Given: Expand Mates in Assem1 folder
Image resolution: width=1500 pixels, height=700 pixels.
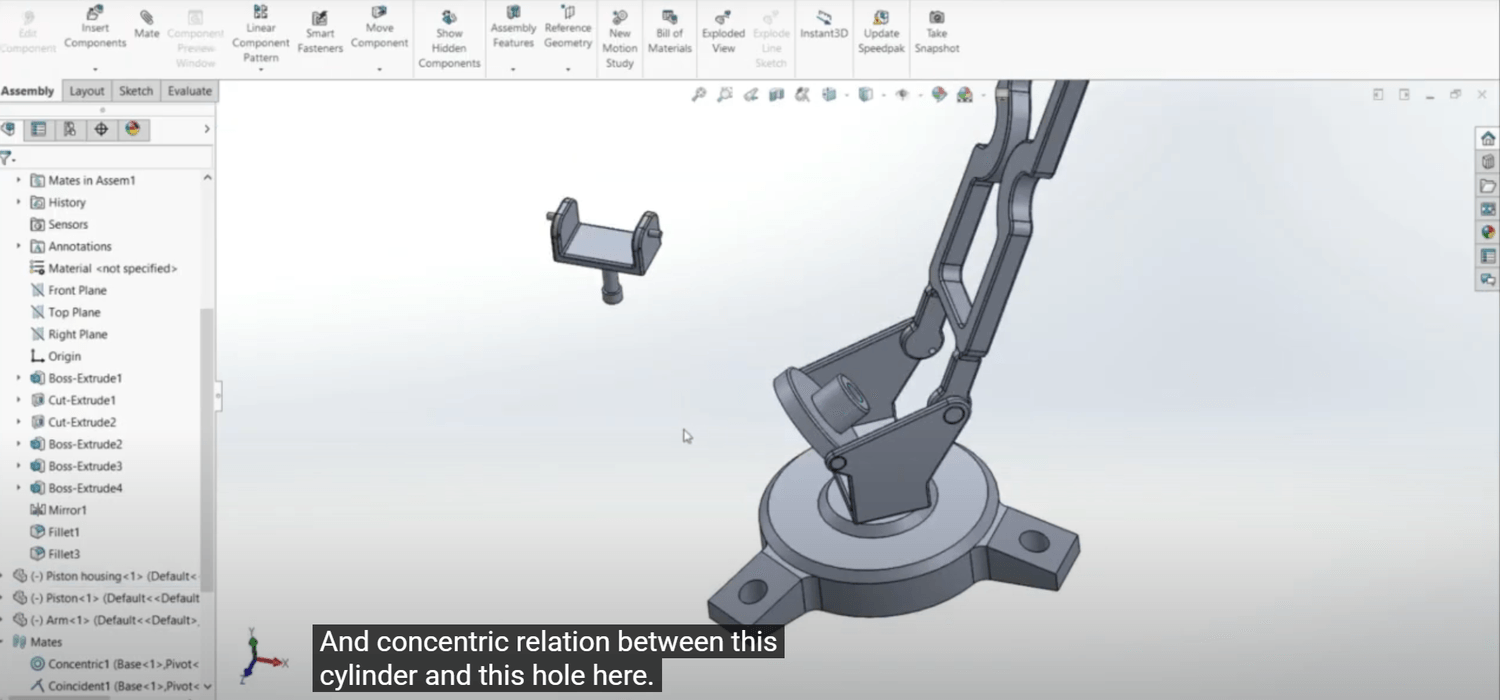Looking at the screenshot, I should point(18,180).
